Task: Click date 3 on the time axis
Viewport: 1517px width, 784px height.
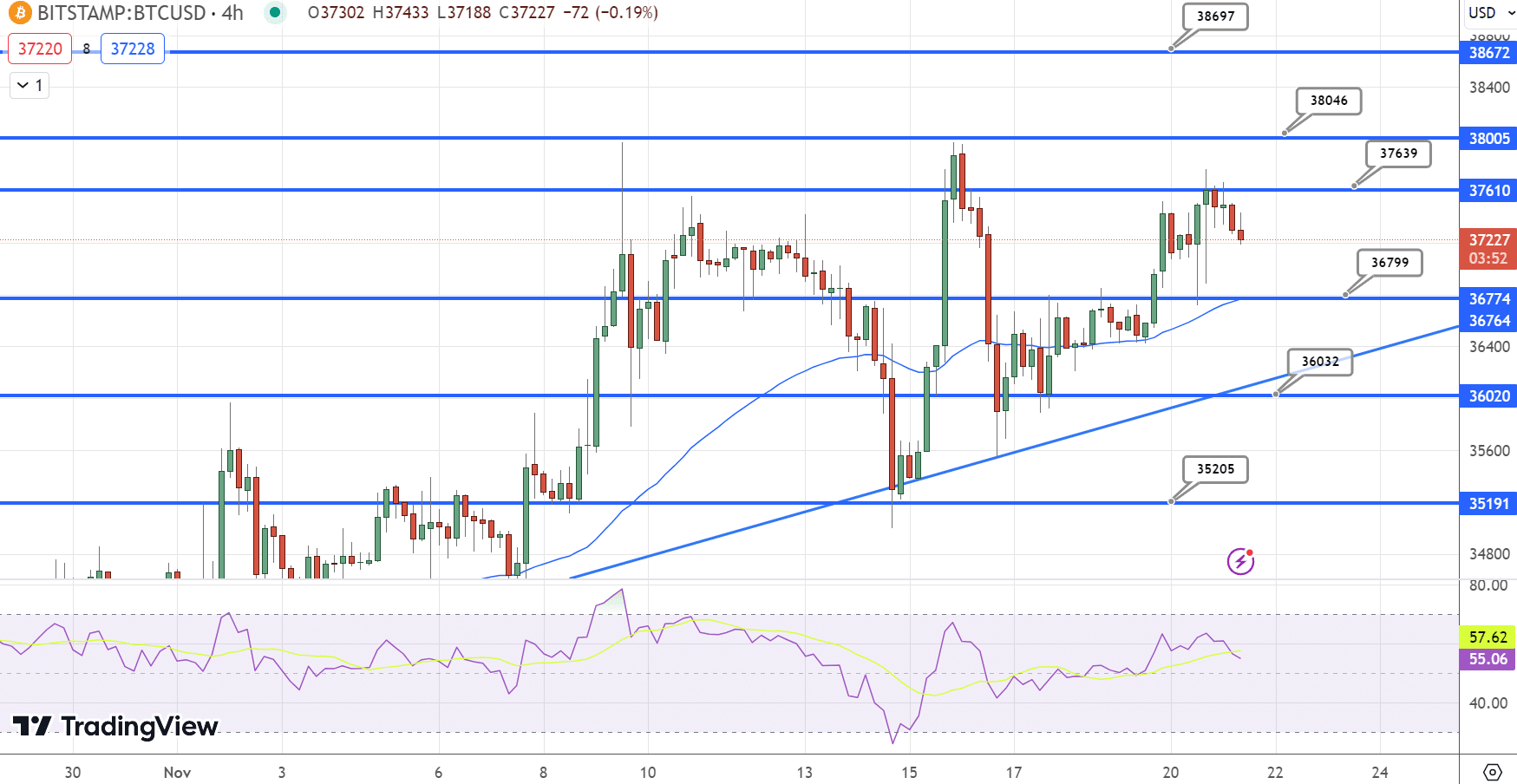Action: pyautogui.click(x=282, y=772)
